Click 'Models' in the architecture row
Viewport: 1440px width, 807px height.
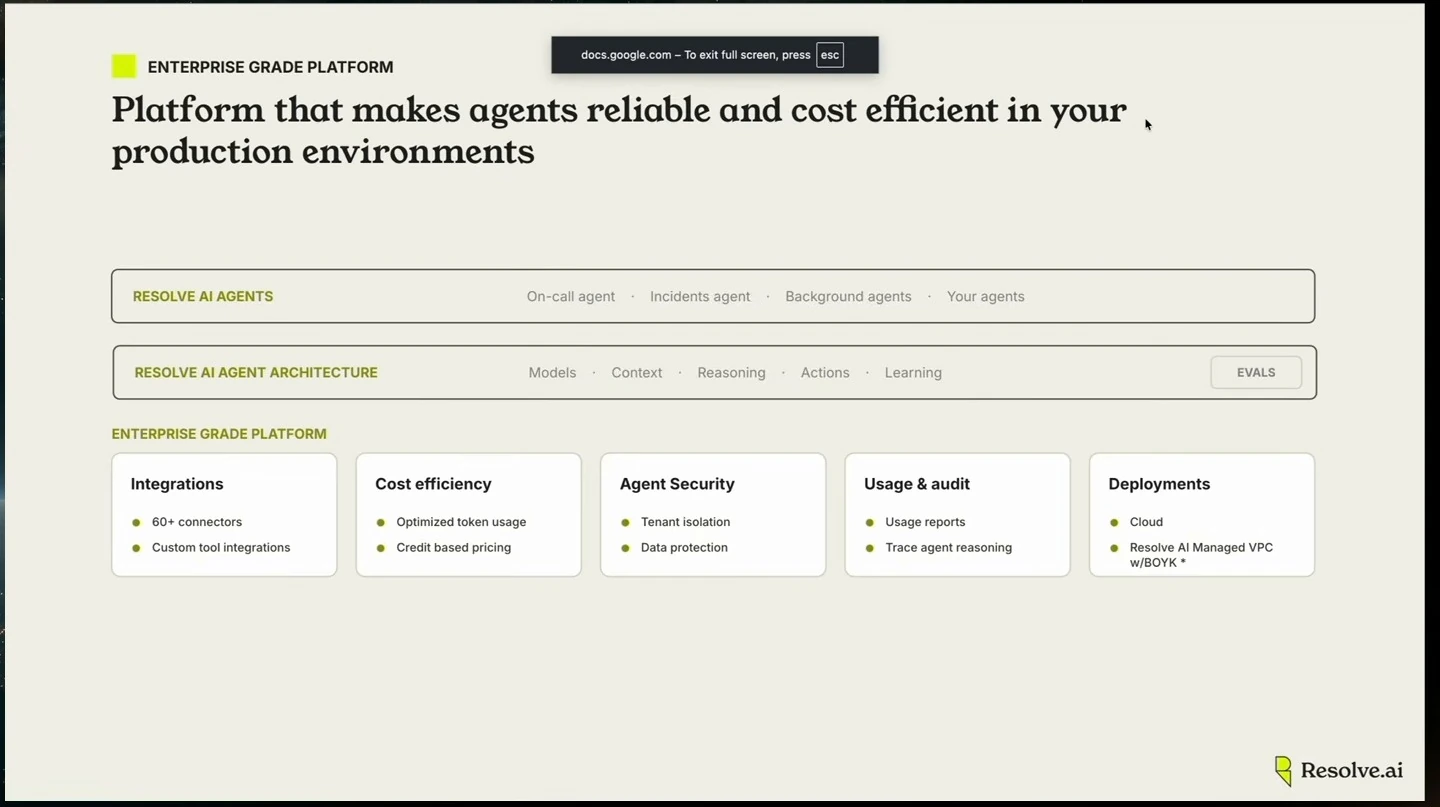pos(553,372)
